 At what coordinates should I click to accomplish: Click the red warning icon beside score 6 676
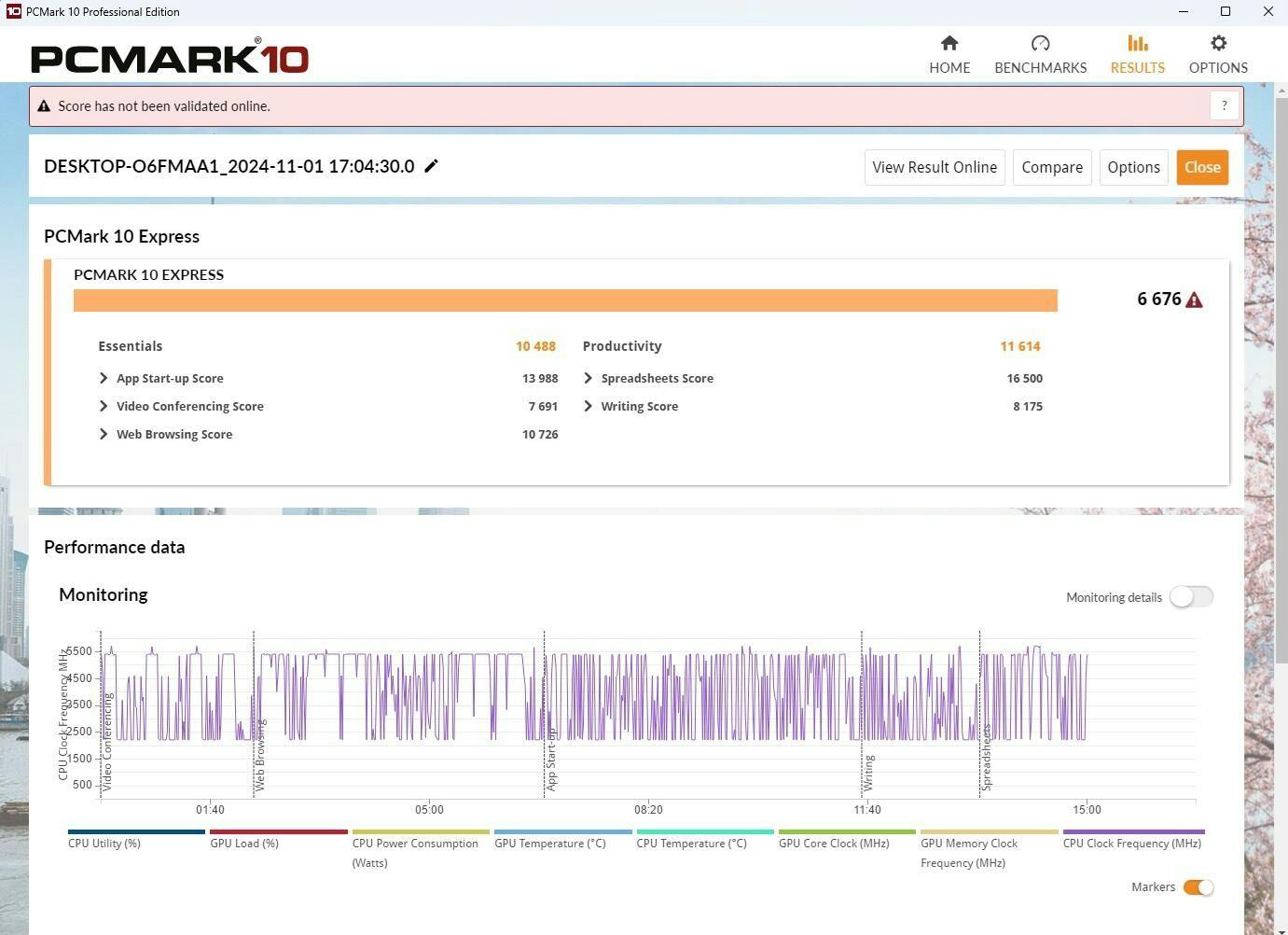1195,300
